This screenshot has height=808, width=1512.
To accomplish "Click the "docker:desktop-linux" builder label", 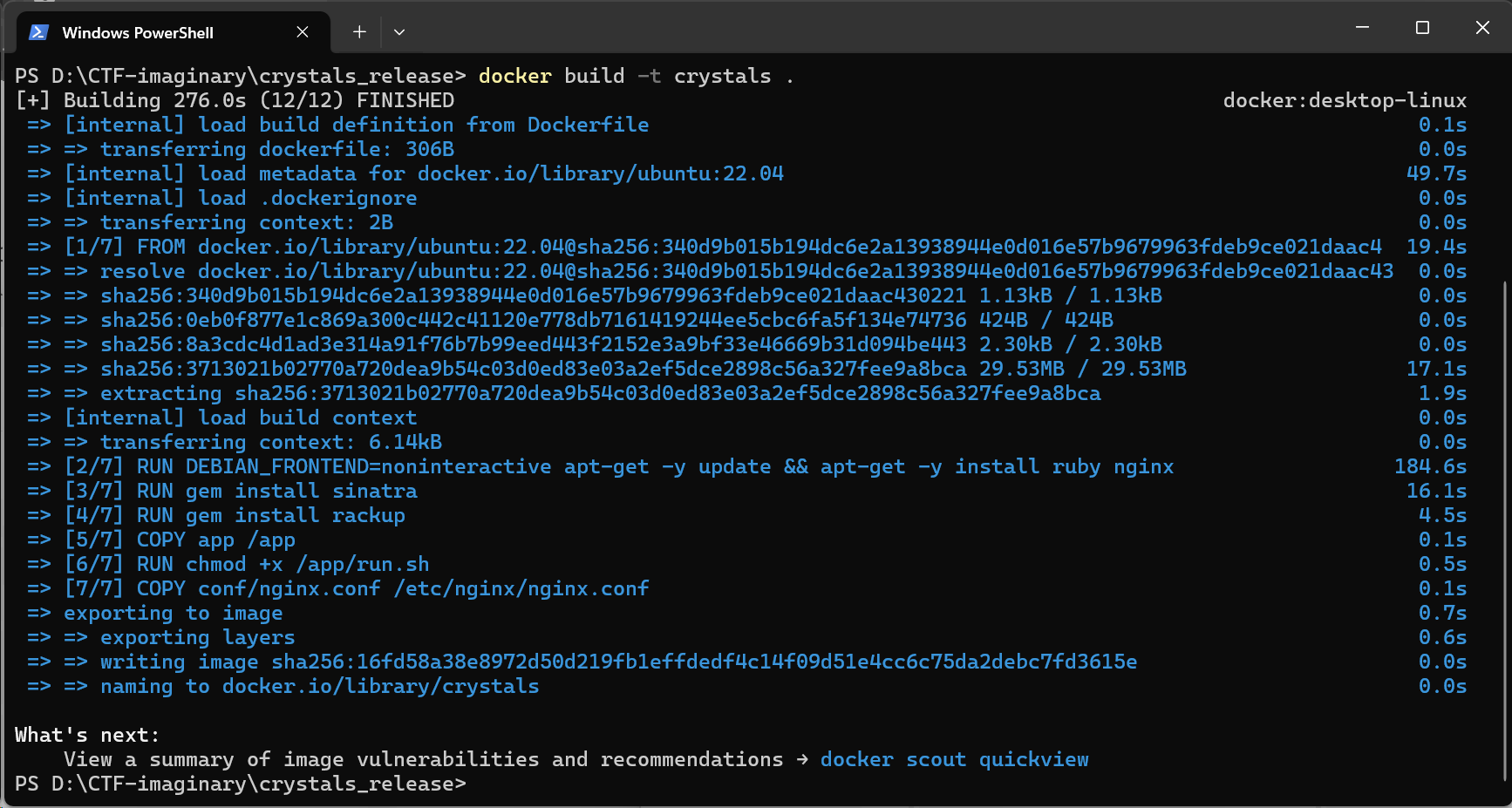I will point(1344,101).
